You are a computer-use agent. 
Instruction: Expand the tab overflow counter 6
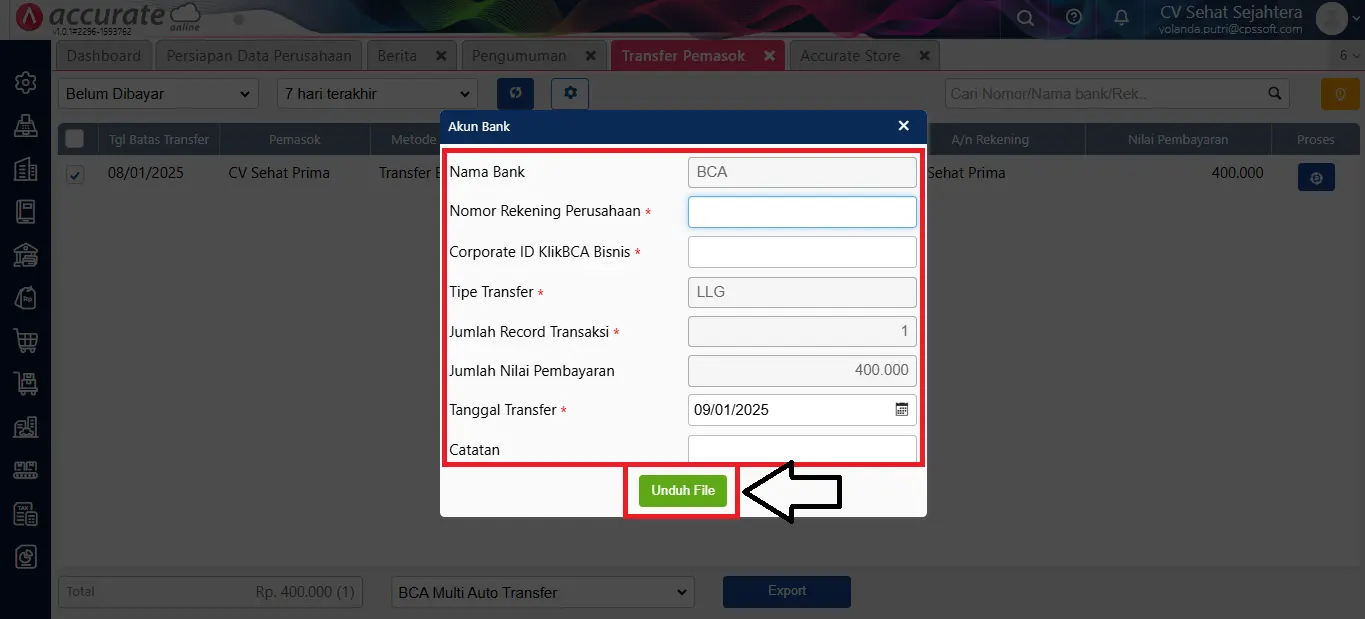point(1347,56)
